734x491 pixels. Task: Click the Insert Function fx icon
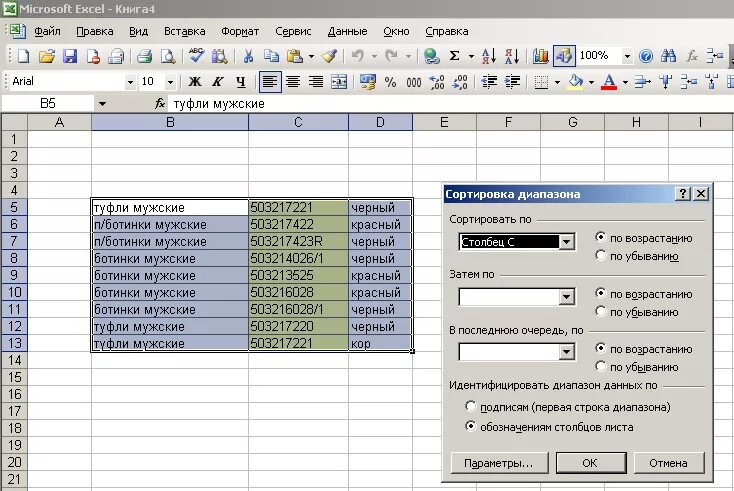pyautogui.click(x=160, y=103)
